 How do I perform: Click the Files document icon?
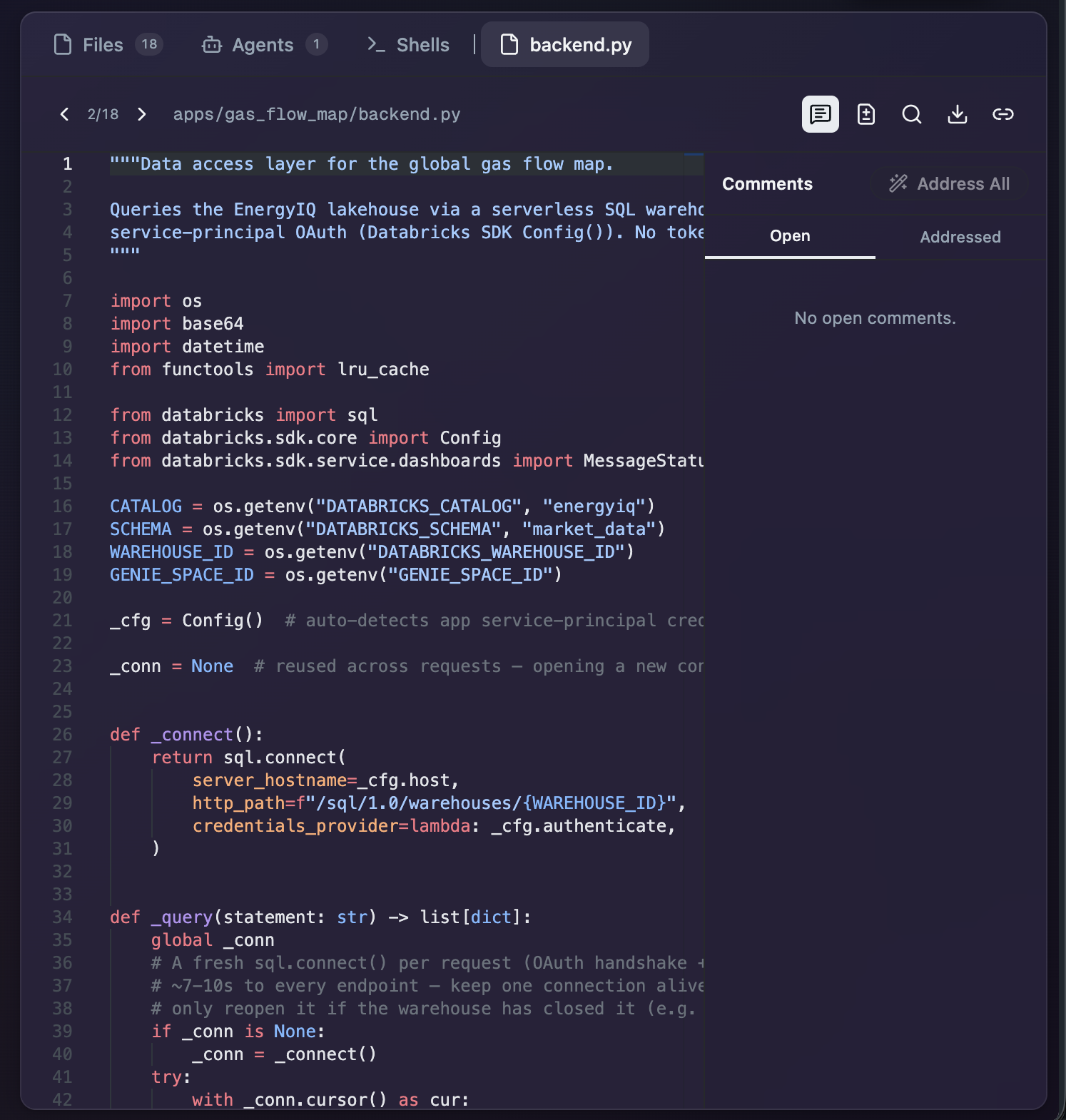(63, 45)
